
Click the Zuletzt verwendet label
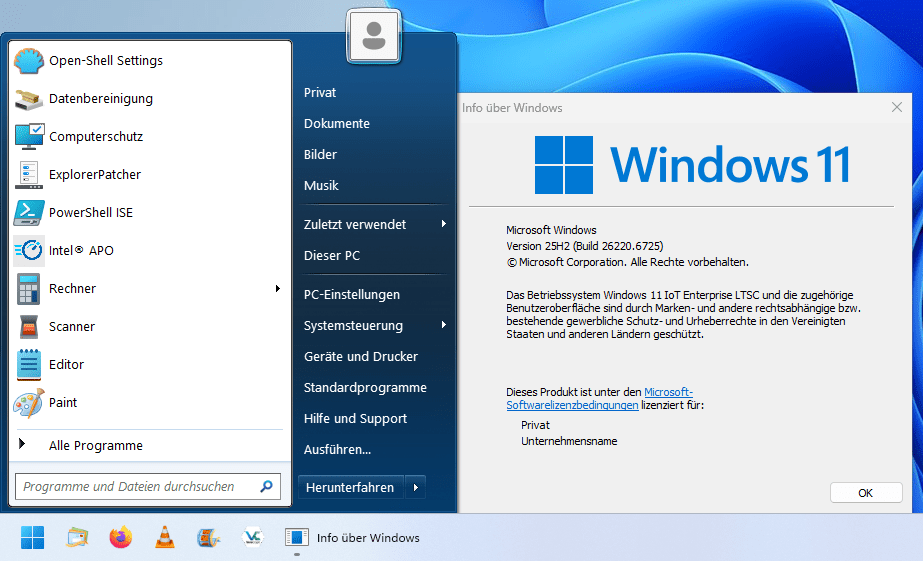(x=354, y=224)
